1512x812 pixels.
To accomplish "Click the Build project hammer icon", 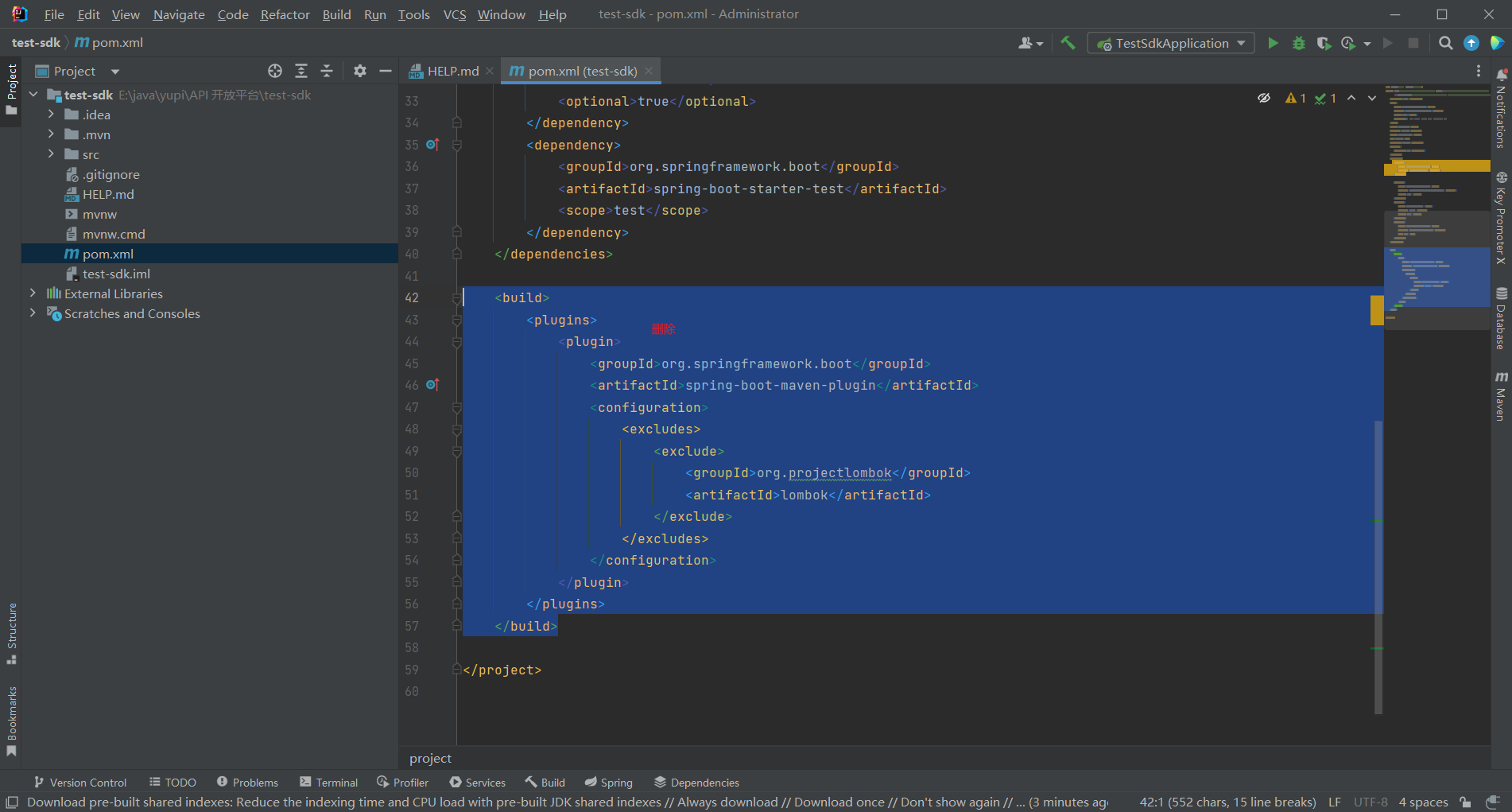I will (1068, 43).
